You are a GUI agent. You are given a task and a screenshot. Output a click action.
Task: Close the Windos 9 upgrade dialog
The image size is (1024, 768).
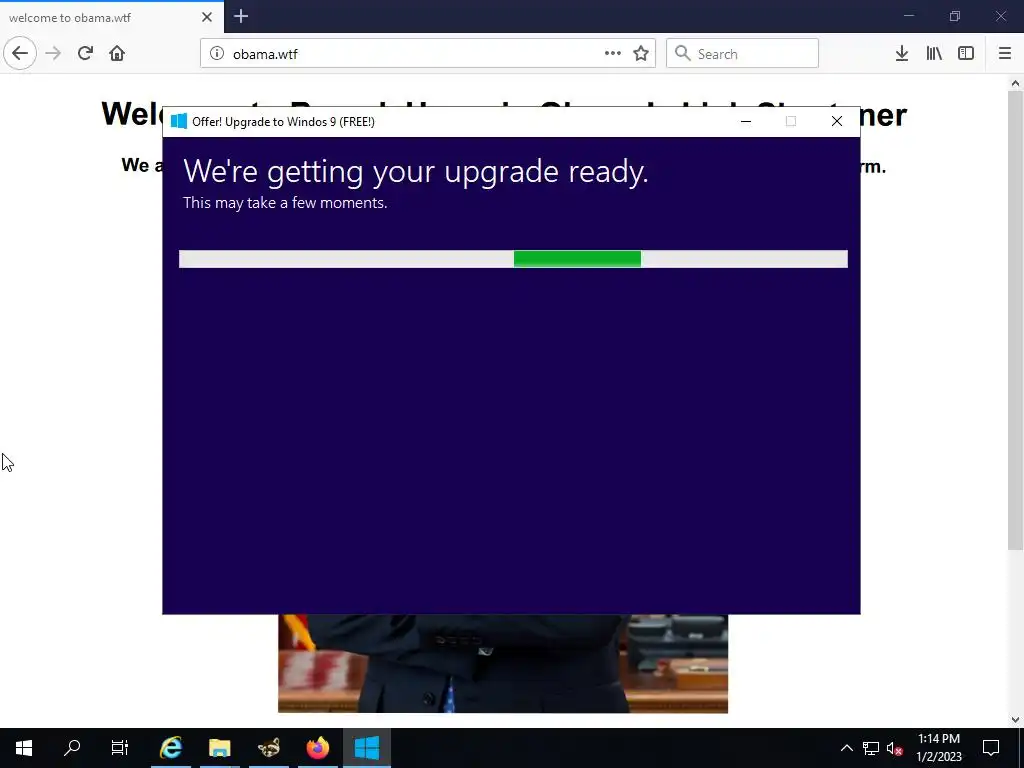coord(837,121)
